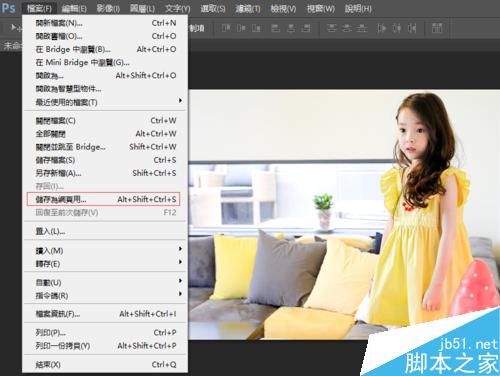The width and height of the screenshot is (500, 376).
Task: Expand 指令碼(R) submenu
Action: click(x=105, y=295)
